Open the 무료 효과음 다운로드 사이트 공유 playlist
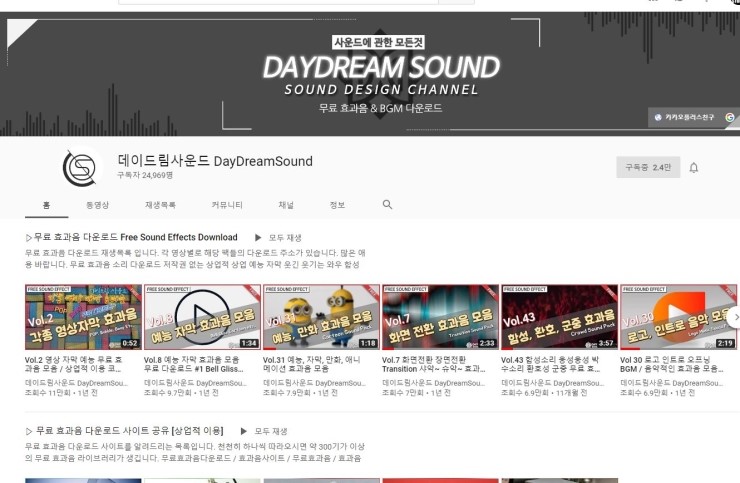Viewport: 740px width, 483px height. 125,431
